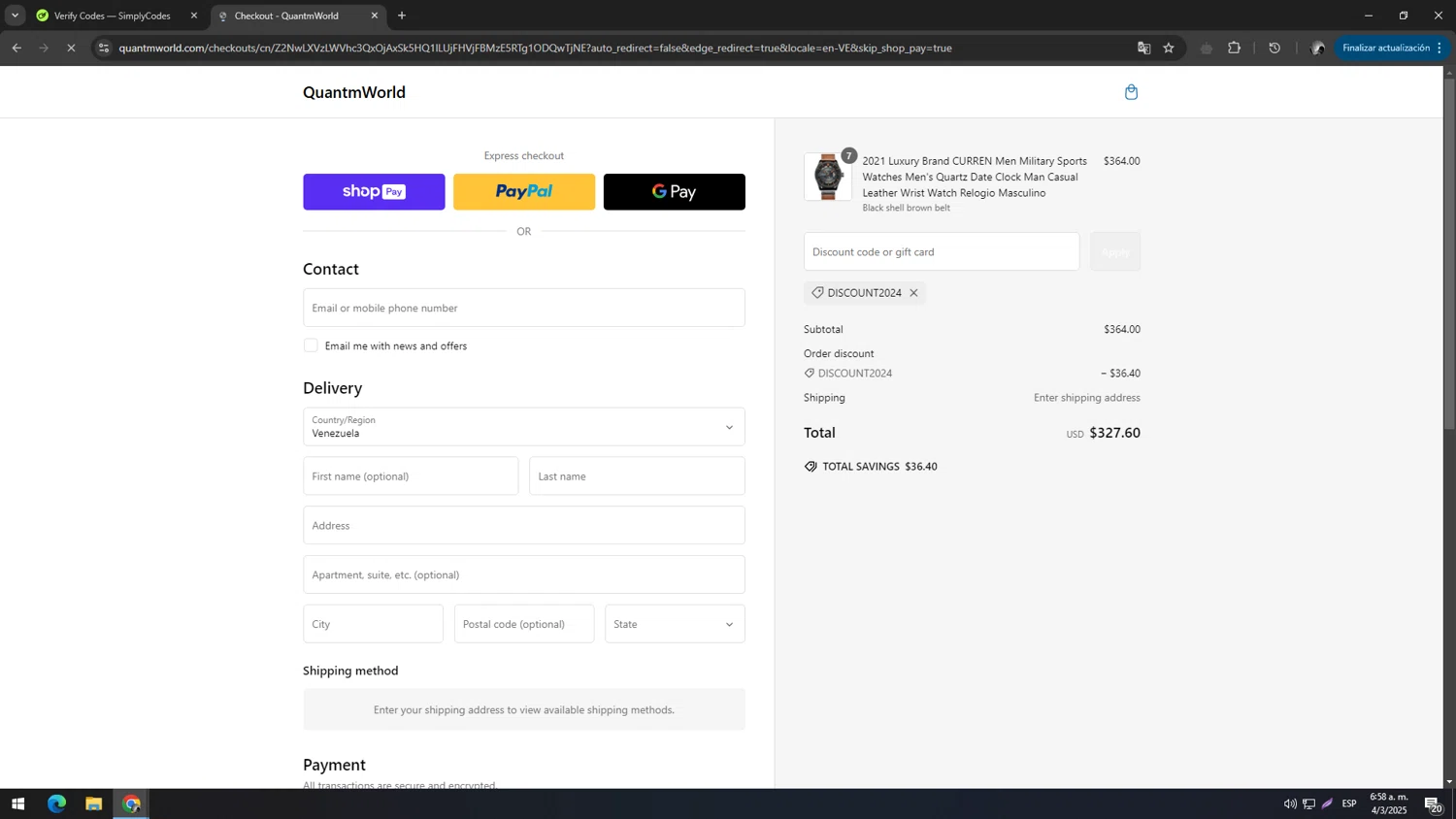Open the notification center icon
Viewport: 1456px width, 819px height.
coord(1434,803)
